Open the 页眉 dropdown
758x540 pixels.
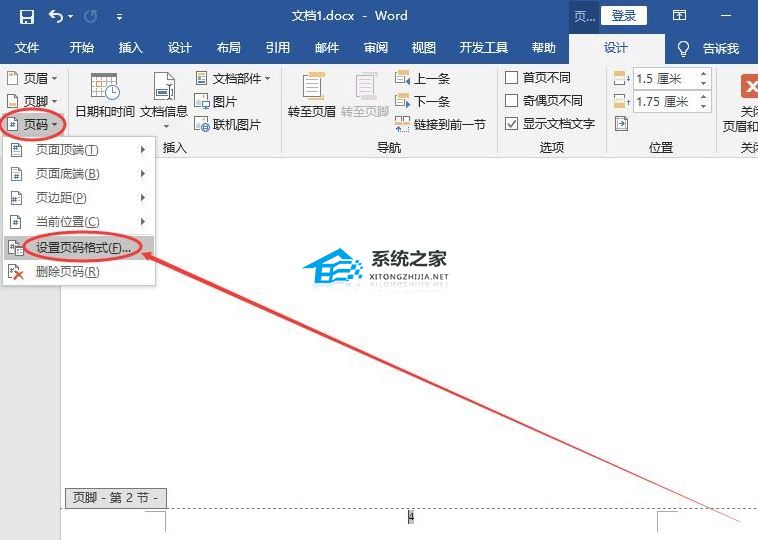pos(33,78)
